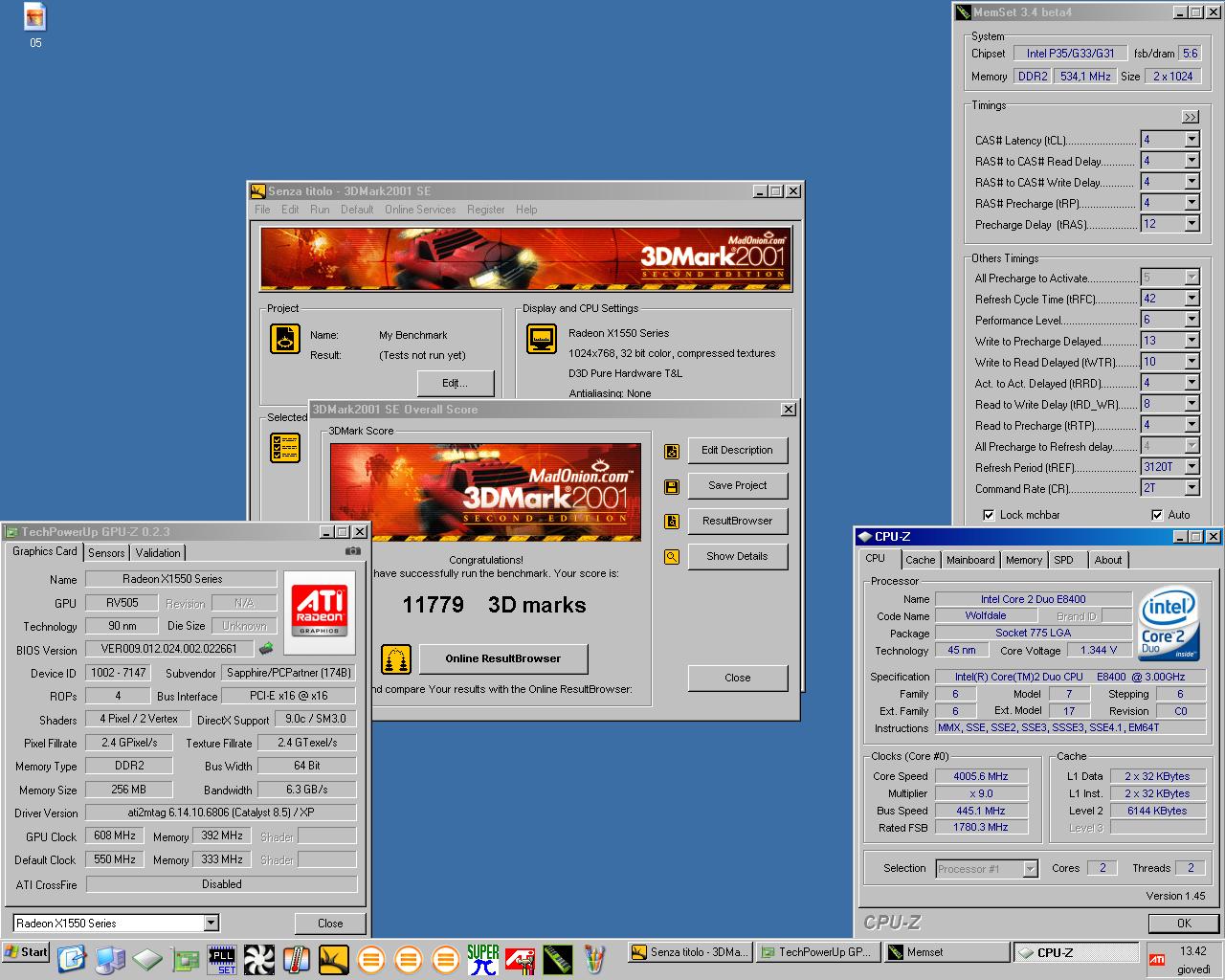Click Show Desktop quick launch icon

click(73, 958)
